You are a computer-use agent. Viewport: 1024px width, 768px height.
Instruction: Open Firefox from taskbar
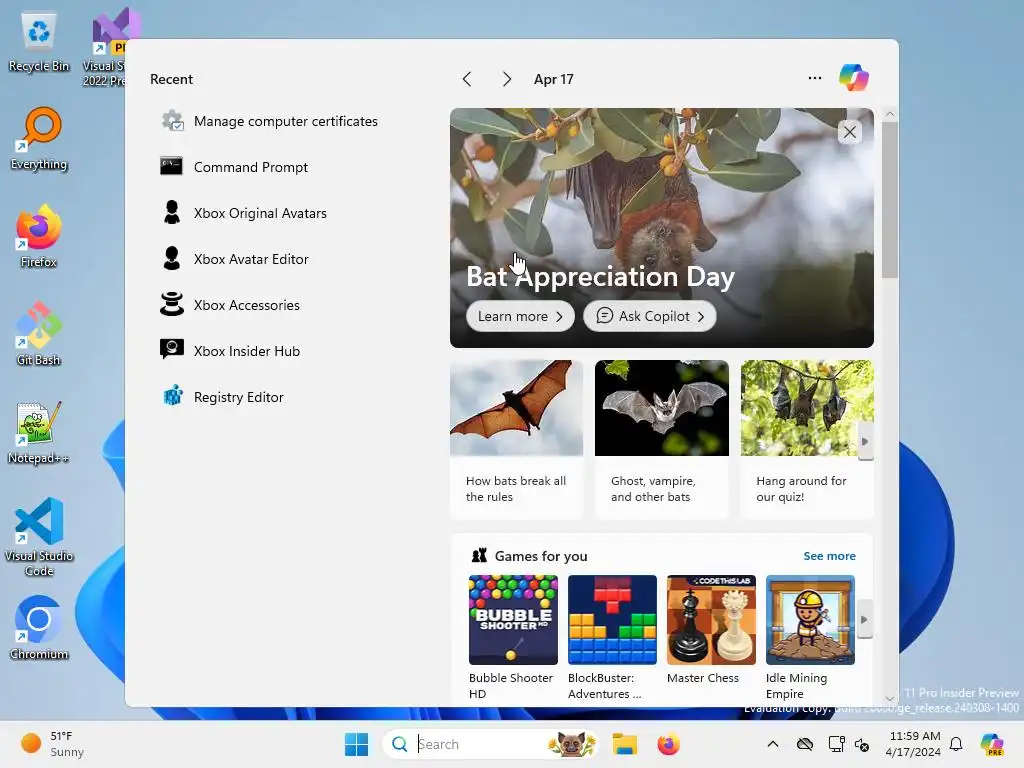click(668, 744)
